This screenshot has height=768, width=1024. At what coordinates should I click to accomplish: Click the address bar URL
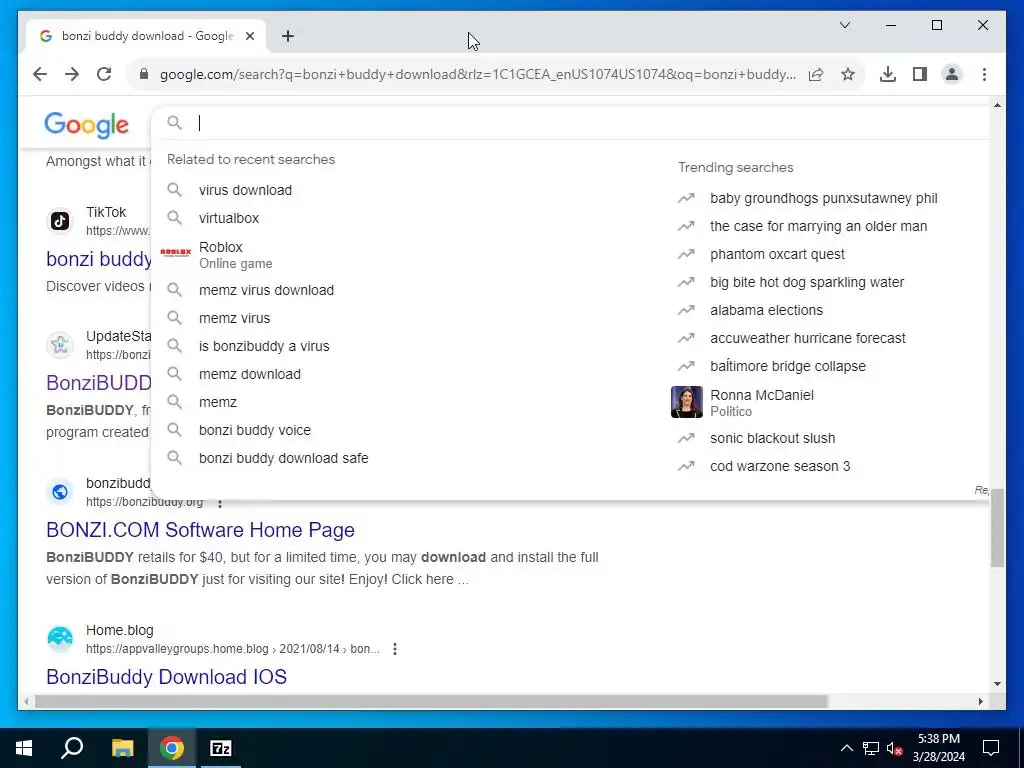(x=477, y=74)
